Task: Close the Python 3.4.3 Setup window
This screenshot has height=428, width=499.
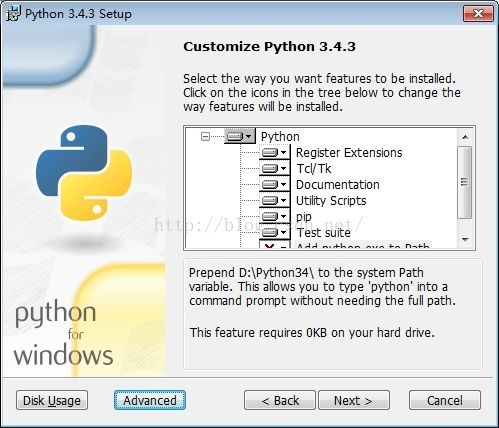Action: pyautogui.click(x=478, y=14)
